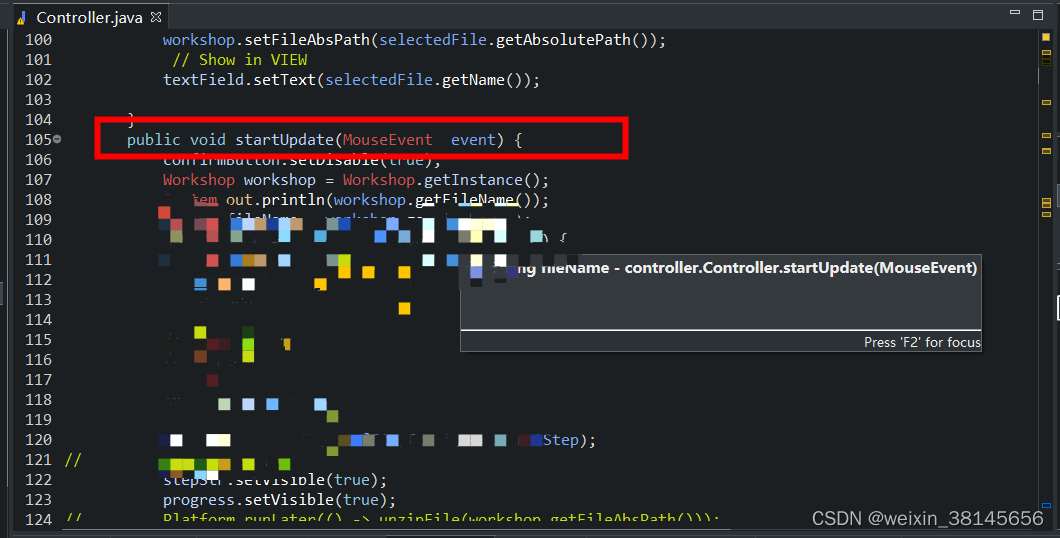Click setFileAbsPath on line 100

[307, 40]
